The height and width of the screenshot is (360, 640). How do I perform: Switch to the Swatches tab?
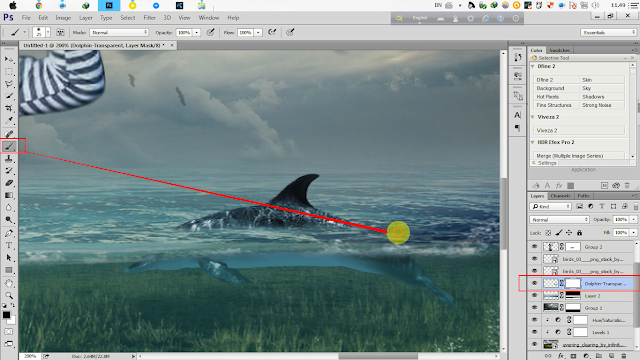point(559,50)
